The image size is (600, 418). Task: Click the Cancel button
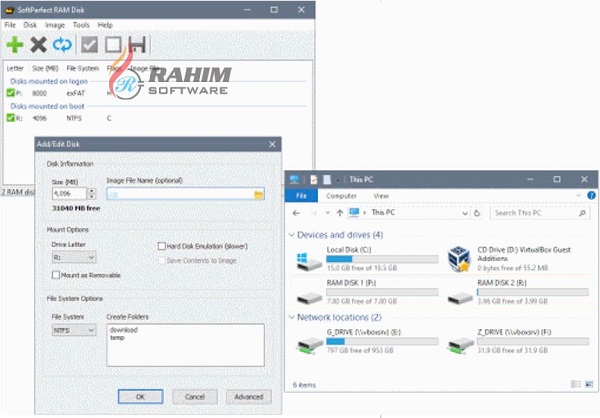pos(195,397)
